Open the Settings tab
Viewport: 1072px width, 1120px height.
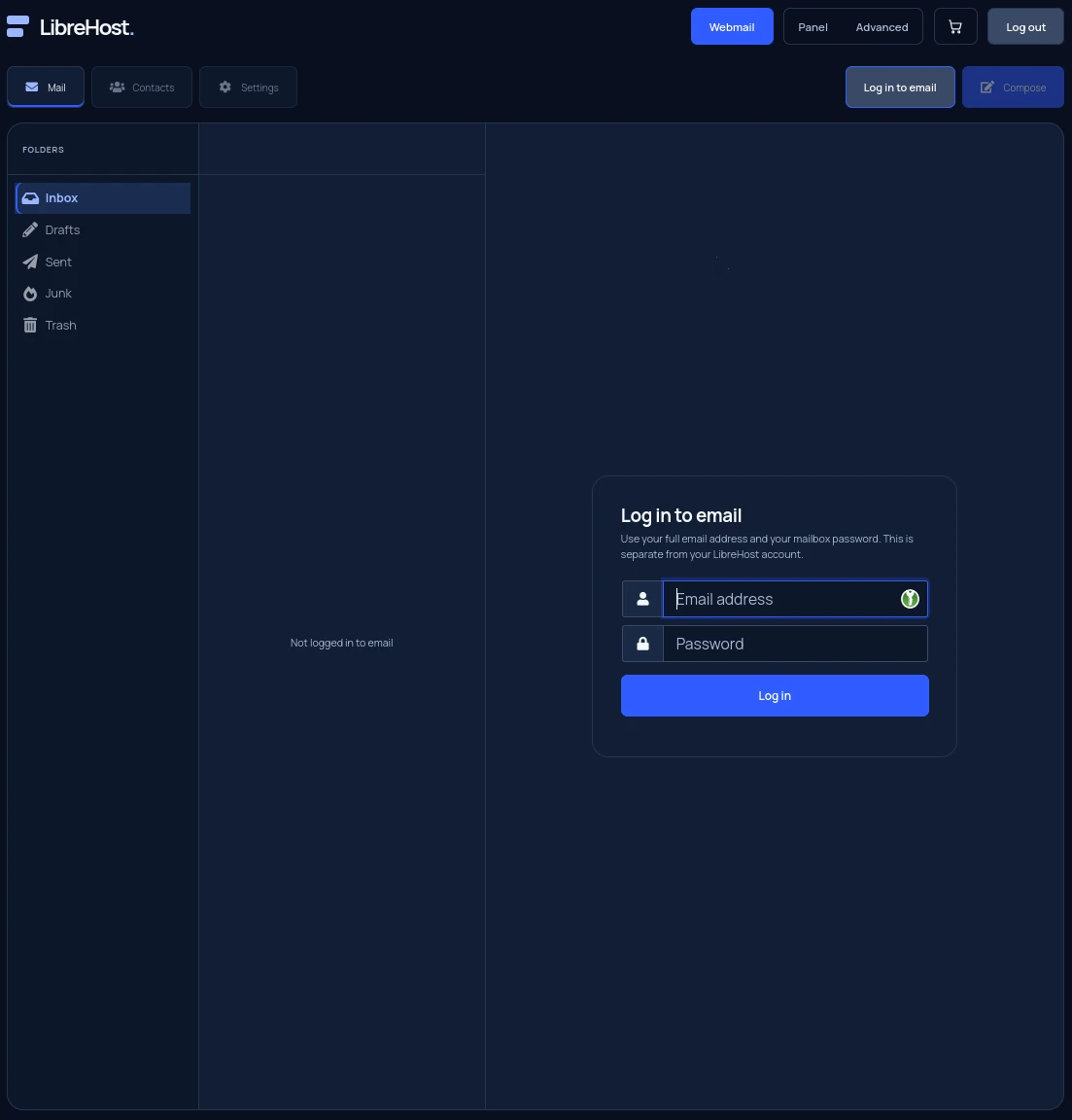(248, 87)
